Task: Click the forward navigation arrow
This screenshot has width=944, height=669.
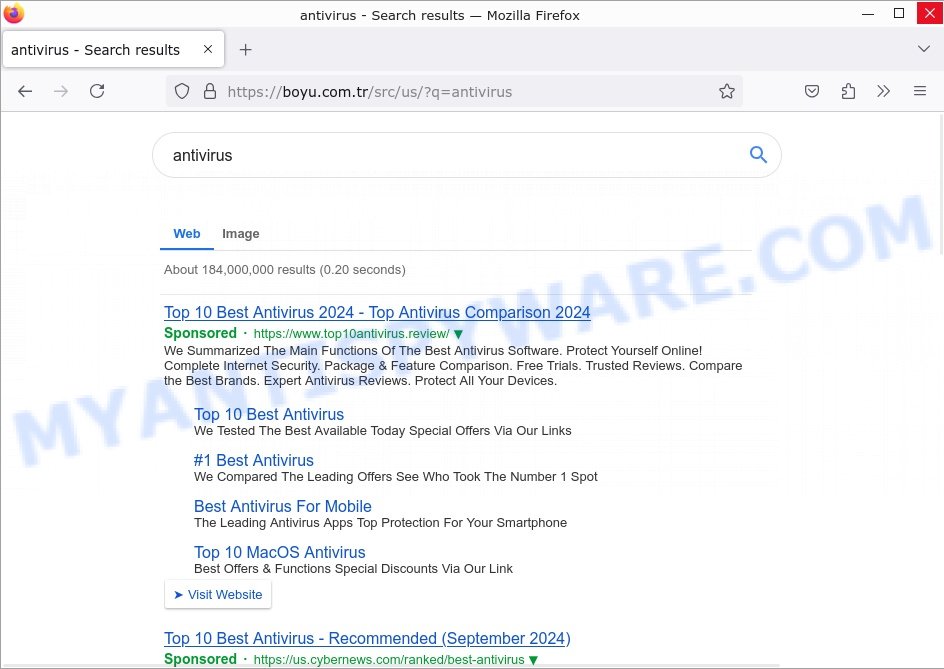Action: click(x=61, y=92)
